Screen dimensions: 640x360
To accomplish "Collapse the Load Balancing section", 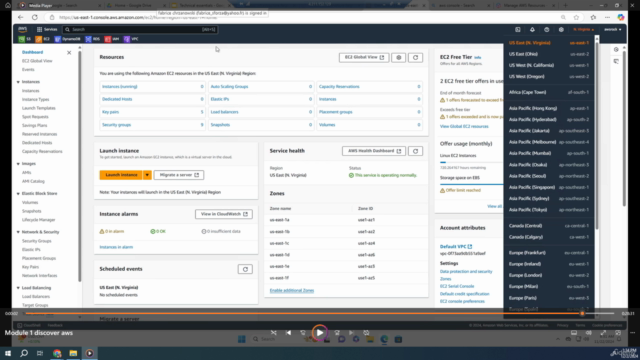I will pyautogui.click(x=18, y=288).
